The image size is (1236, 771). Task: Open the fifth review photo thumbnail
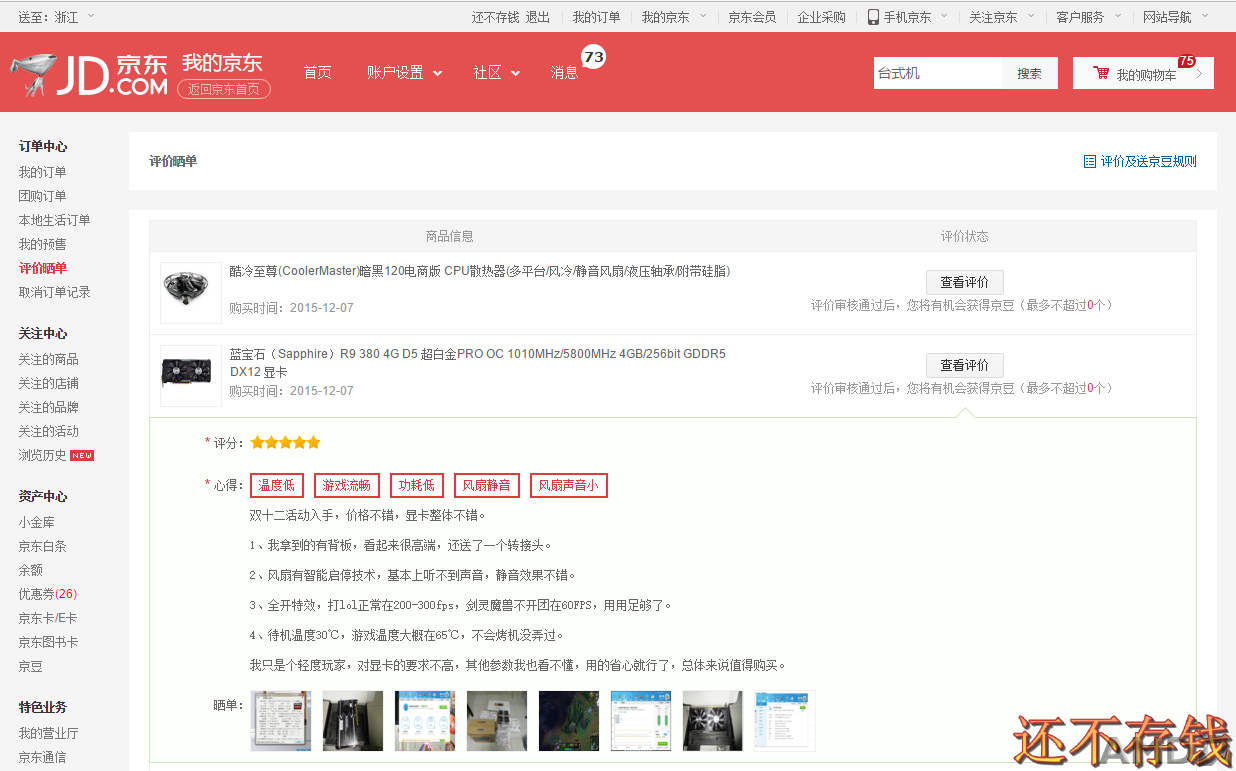click(x=569, y=721)
